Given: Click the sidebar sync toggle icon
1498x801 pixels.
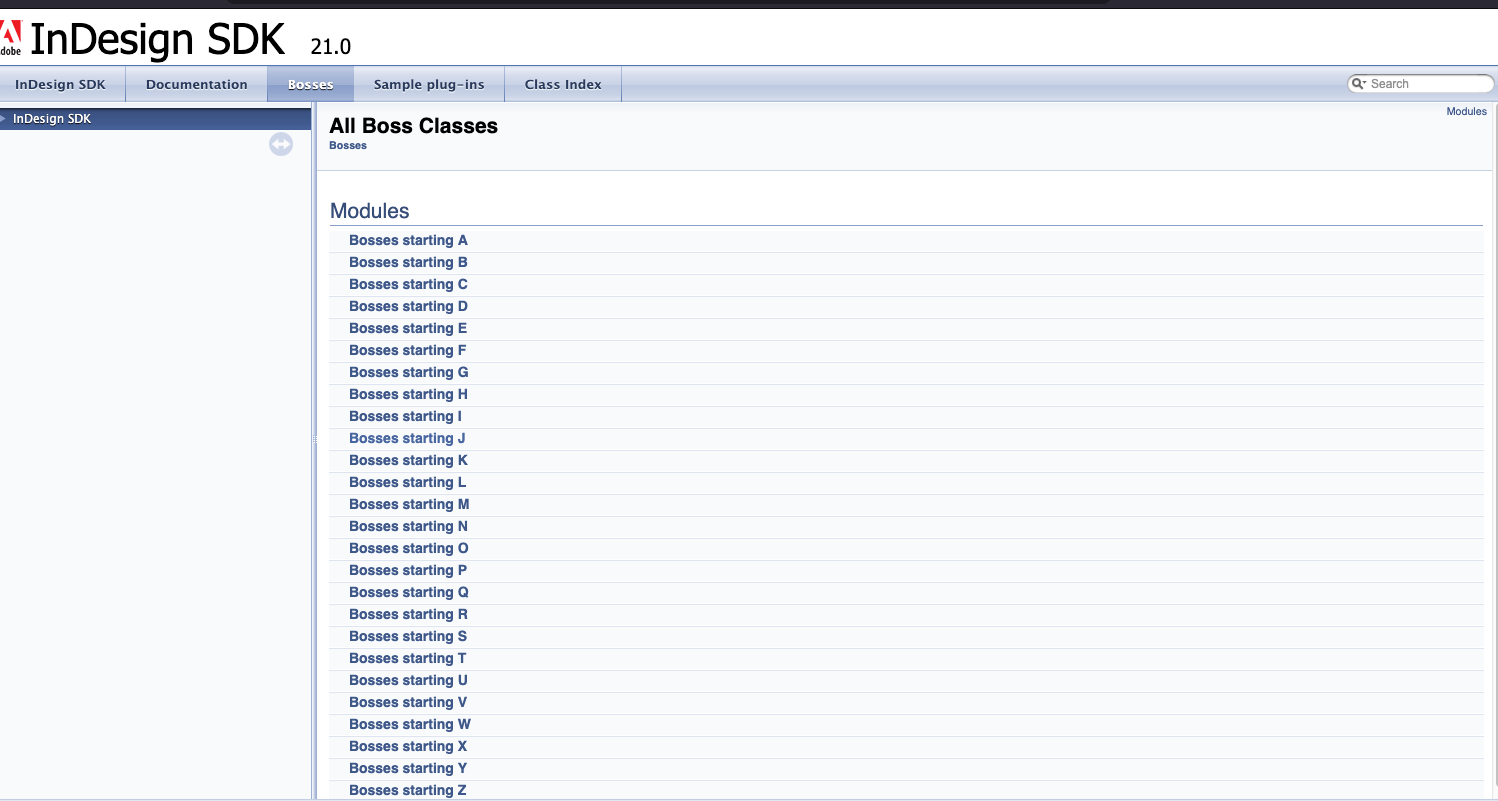Looking at the screenshot, I should [281, 145].
